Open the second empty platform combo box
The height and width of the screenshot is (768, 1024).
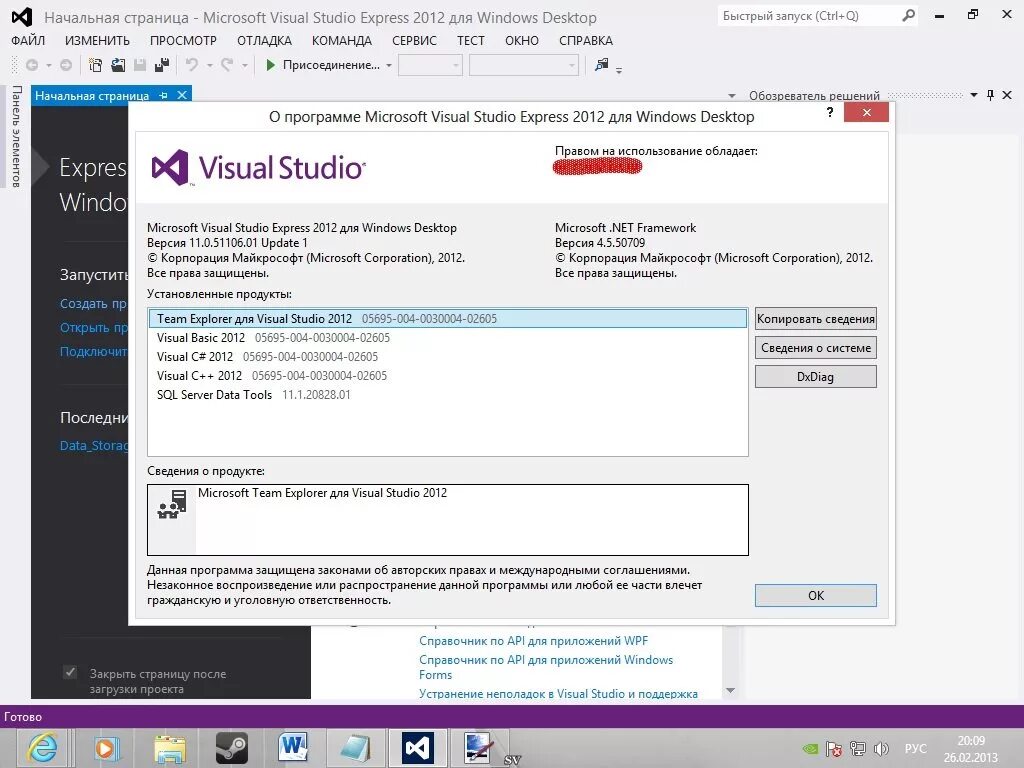pyautogui.click(x=524, y=65)
